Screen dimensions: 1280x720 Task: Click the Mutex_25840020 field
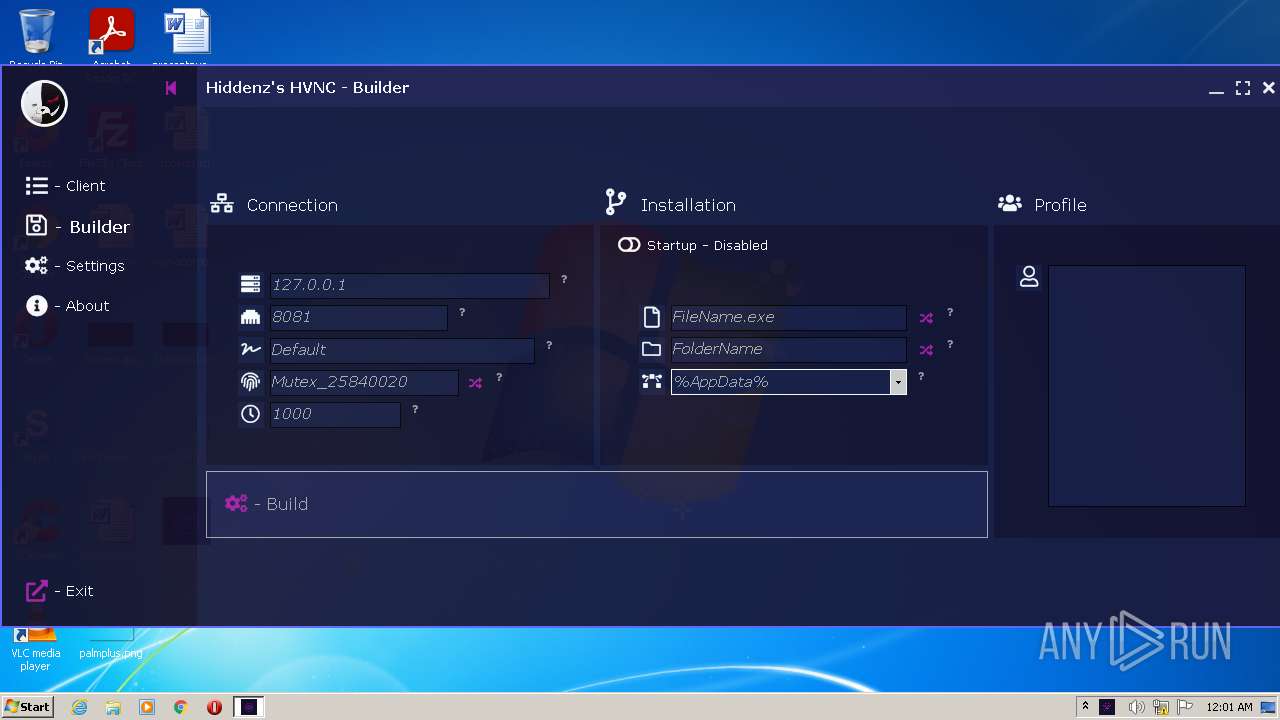pyautogui.click(x=364, y=382)
